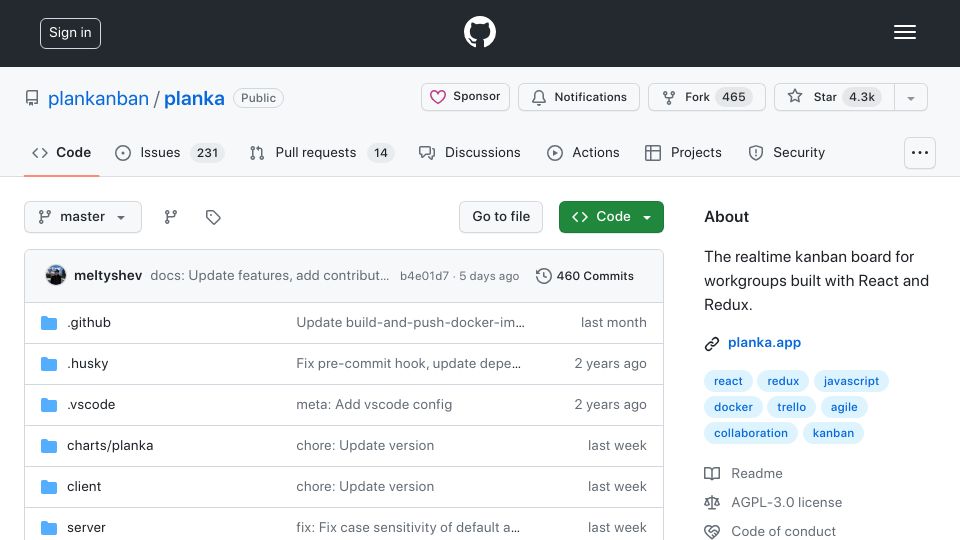View tags via the tag icon
The image size is (960, 540).
pos(213,217)
